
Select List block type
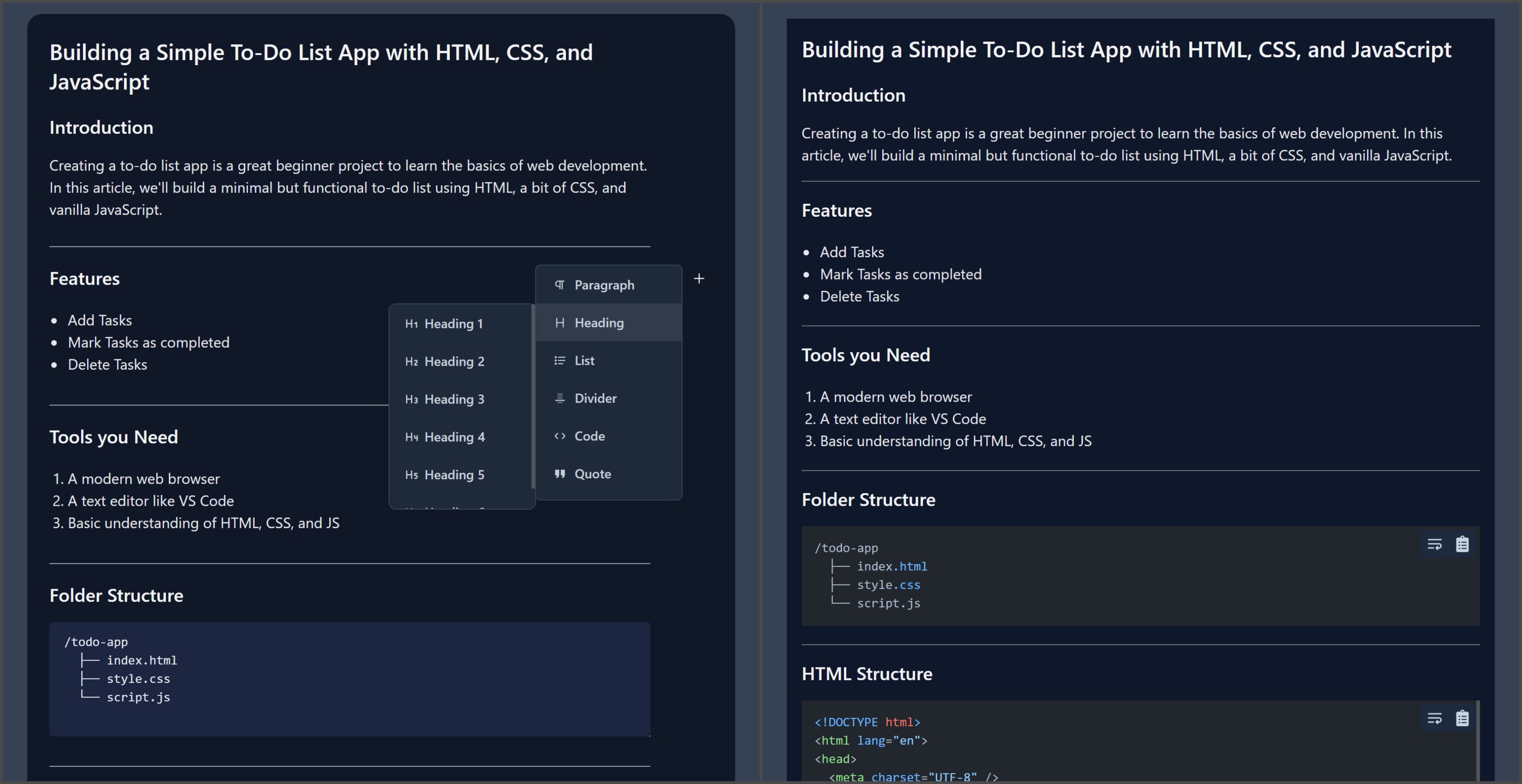[609, 360]
